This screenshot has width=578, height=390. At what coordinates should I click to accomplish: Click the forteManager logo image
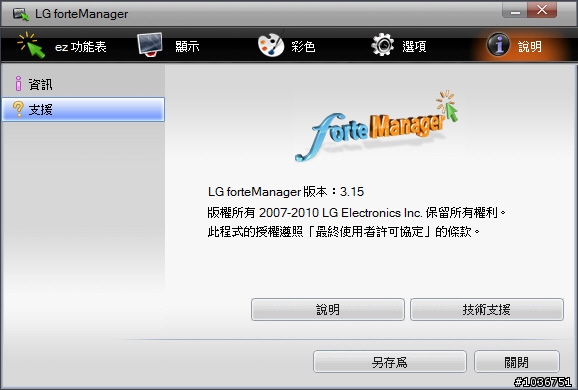376,126
